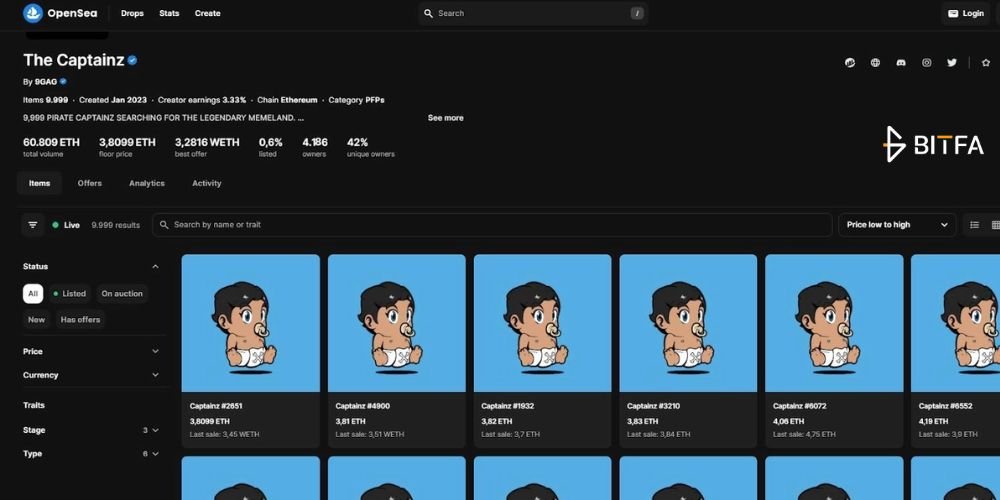Click the wallet icon in Login

[953, 13]
